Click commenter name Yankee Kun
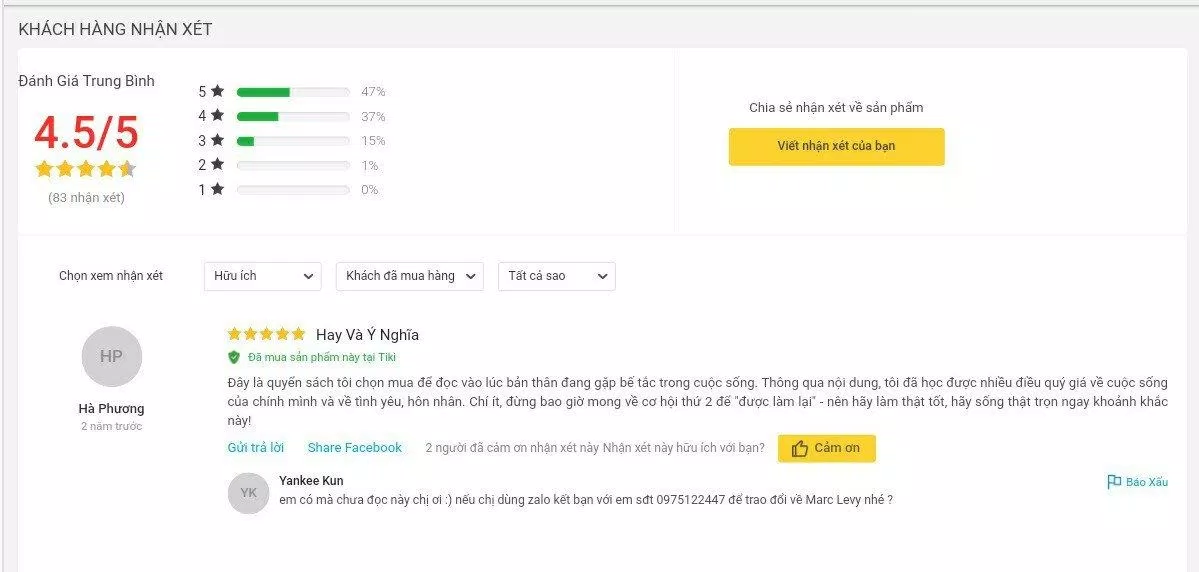 click(x=311, y=481)
